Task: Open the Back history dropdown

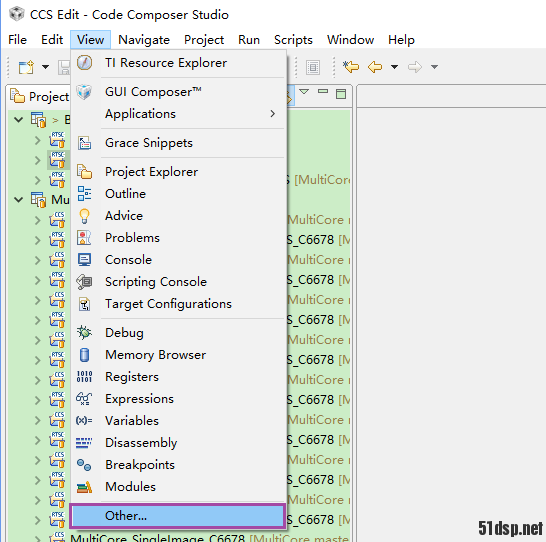Action: click(394, 67)
